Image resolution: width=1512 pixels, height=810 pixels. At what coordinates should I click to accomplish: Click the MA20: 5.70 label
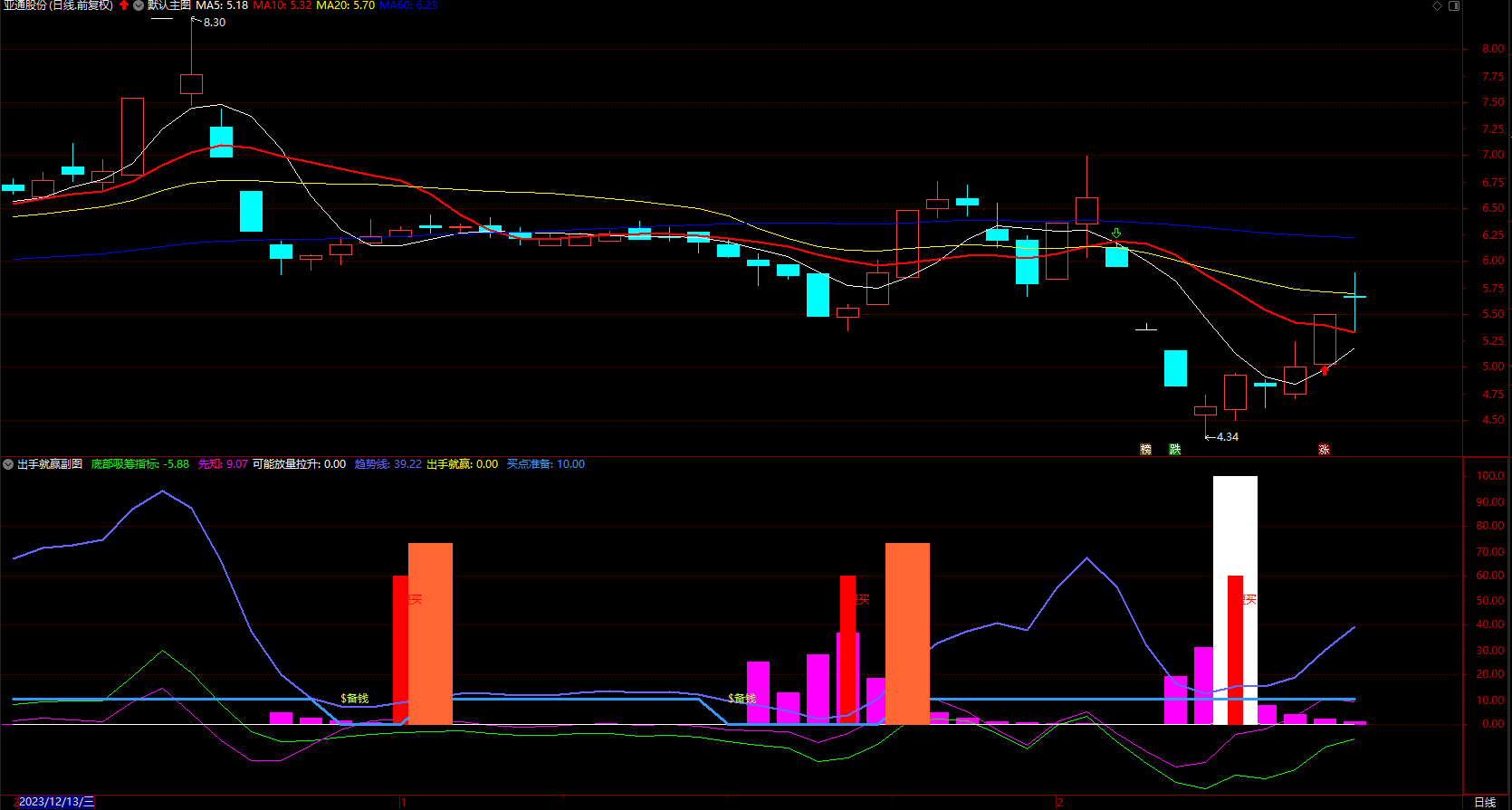point(345,5)
